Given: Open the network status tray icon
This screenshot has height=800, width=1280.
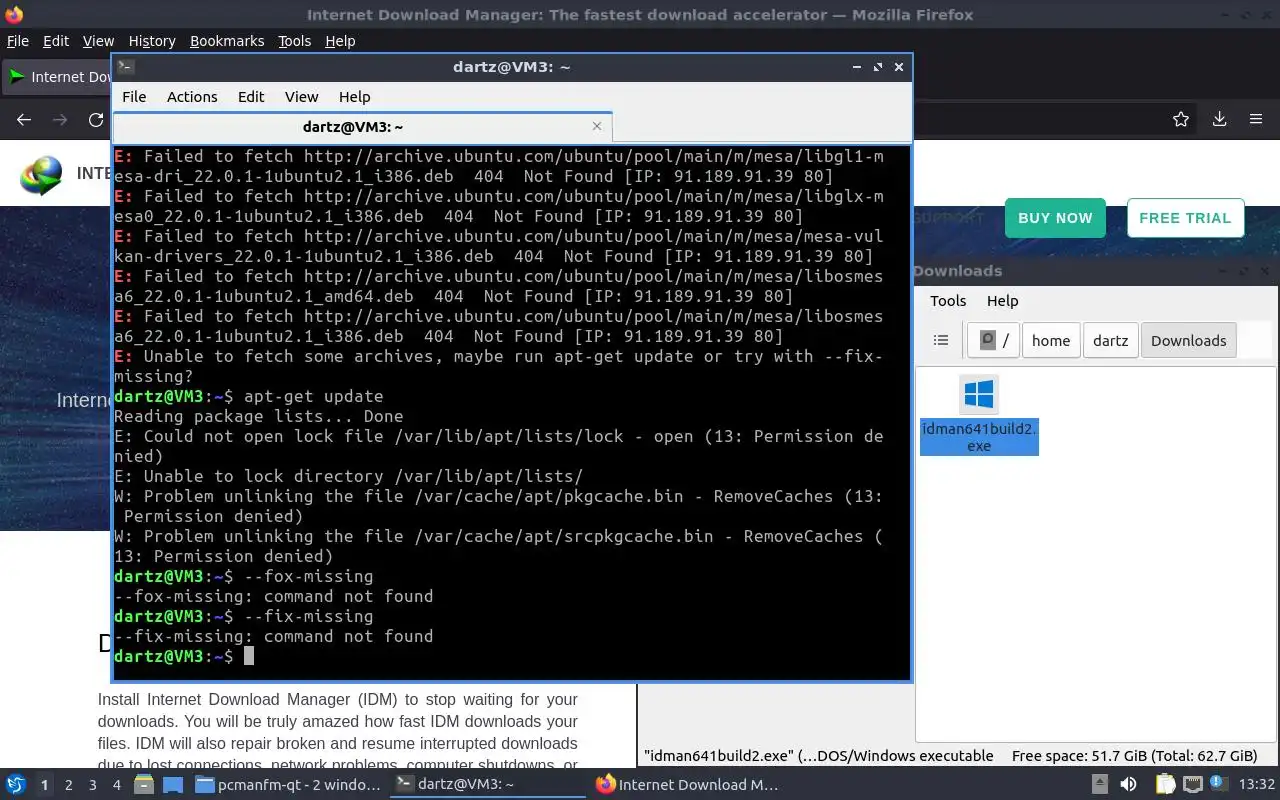Looking at the screenshot, I should tap(1192, 785).
